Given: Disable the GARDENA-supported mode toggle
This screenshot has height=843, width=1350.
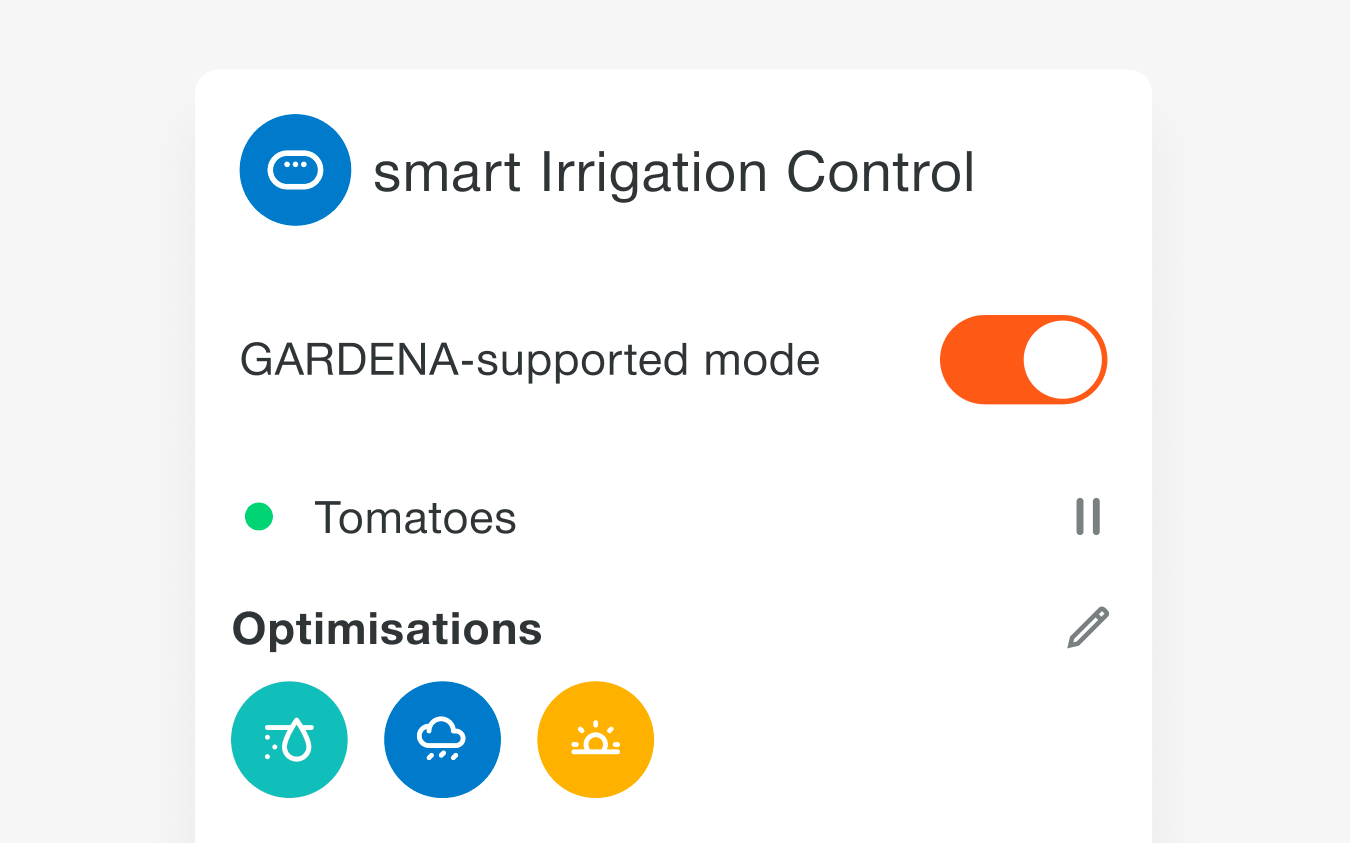Looking at the screenshot, I should tap(1023, 360).
